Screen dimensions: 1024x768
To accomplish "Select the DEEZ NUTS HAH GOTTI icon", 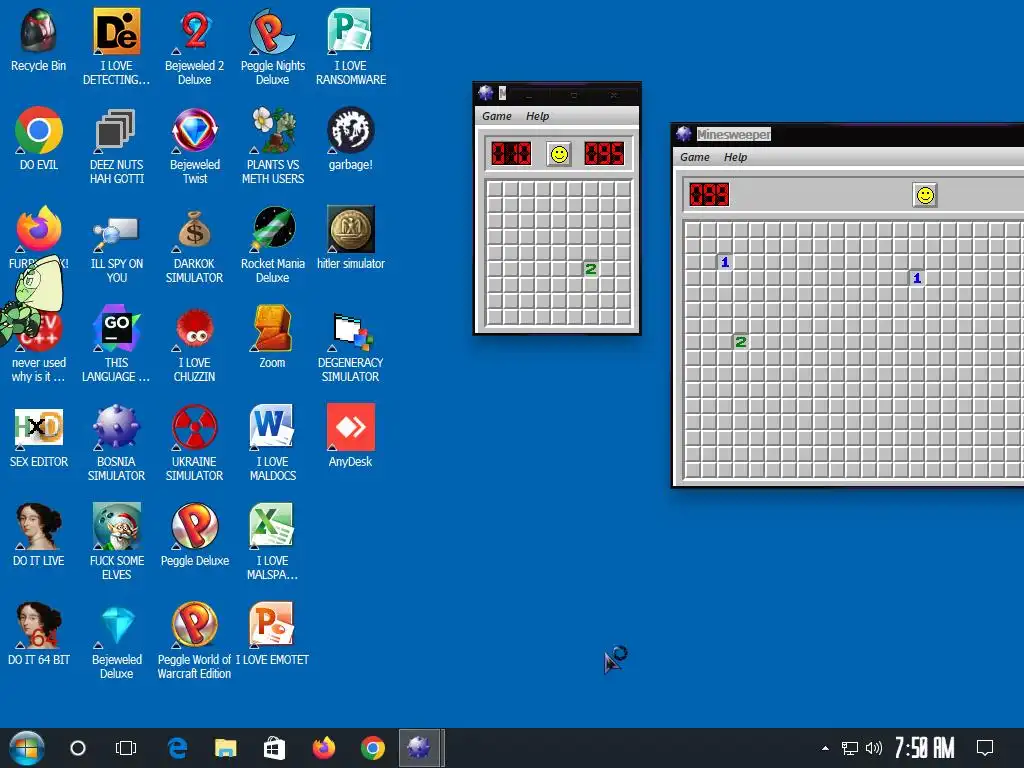I will point(116,130).
